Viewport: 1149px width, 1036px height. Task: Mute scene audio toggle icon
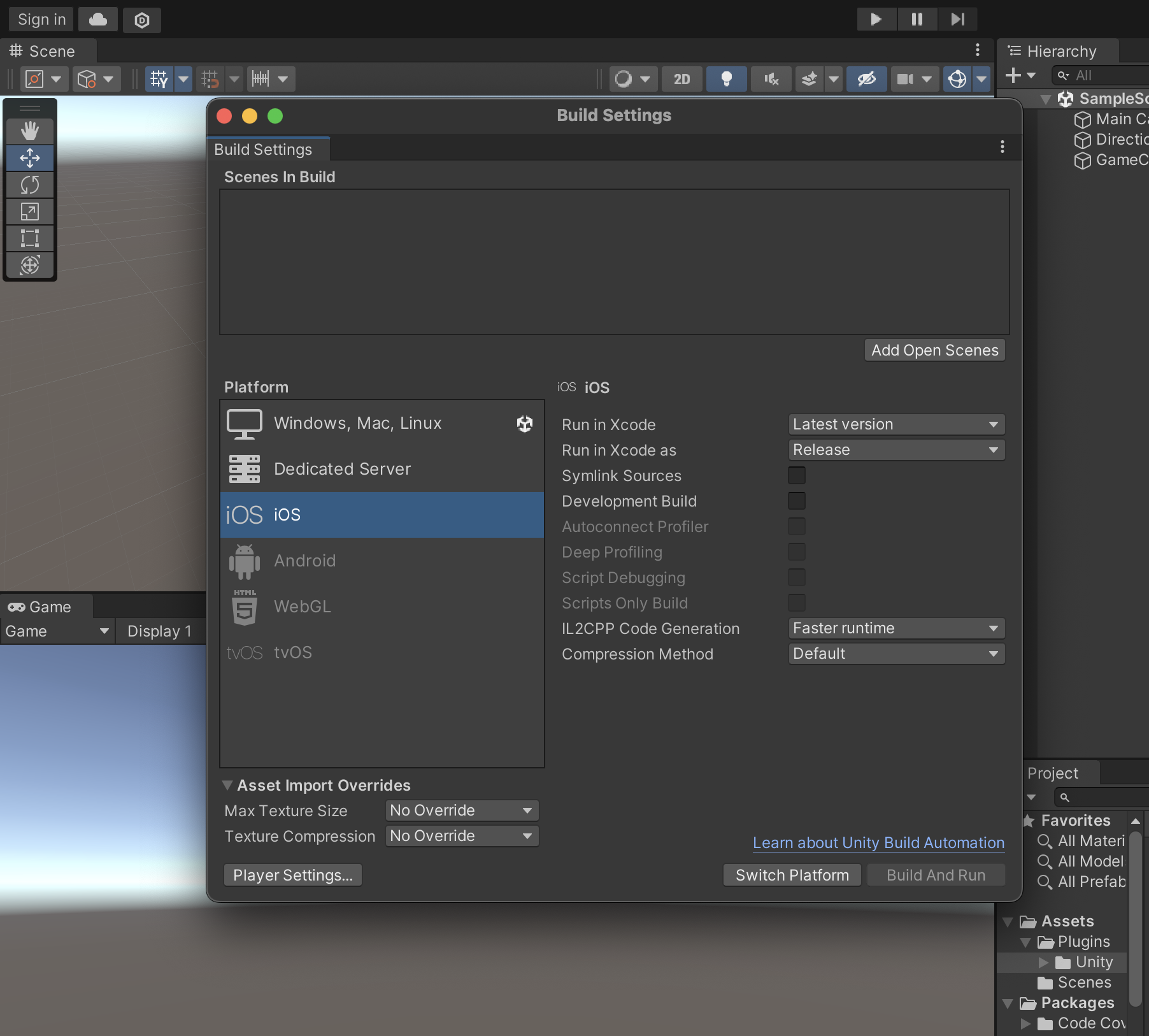point(771,79)
